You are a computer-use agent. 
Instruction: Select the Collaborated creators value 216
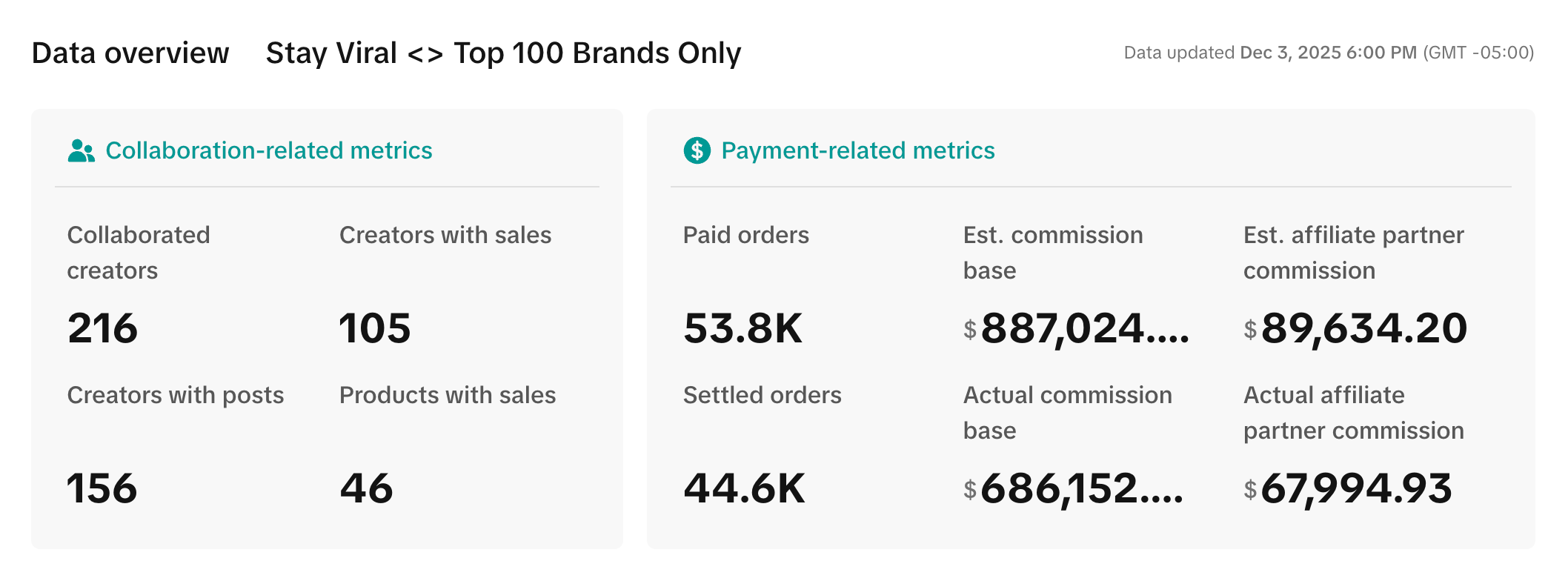[x=102, y=328]
